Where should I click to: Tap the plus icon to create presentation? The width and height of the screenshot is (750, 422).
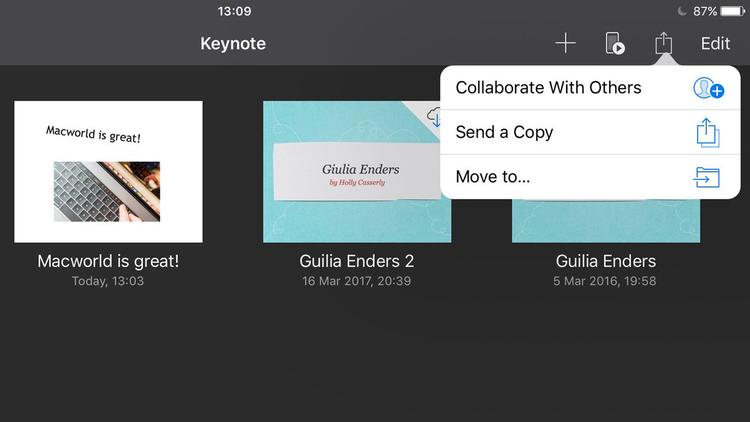coord(566,43)
